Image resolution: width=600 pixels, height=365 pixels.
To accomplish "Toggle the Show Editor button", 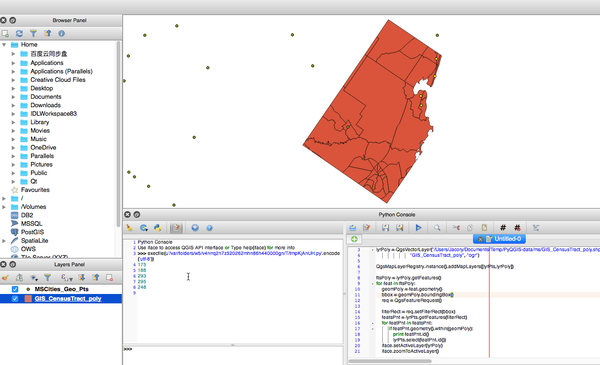I will click(176, 228).
